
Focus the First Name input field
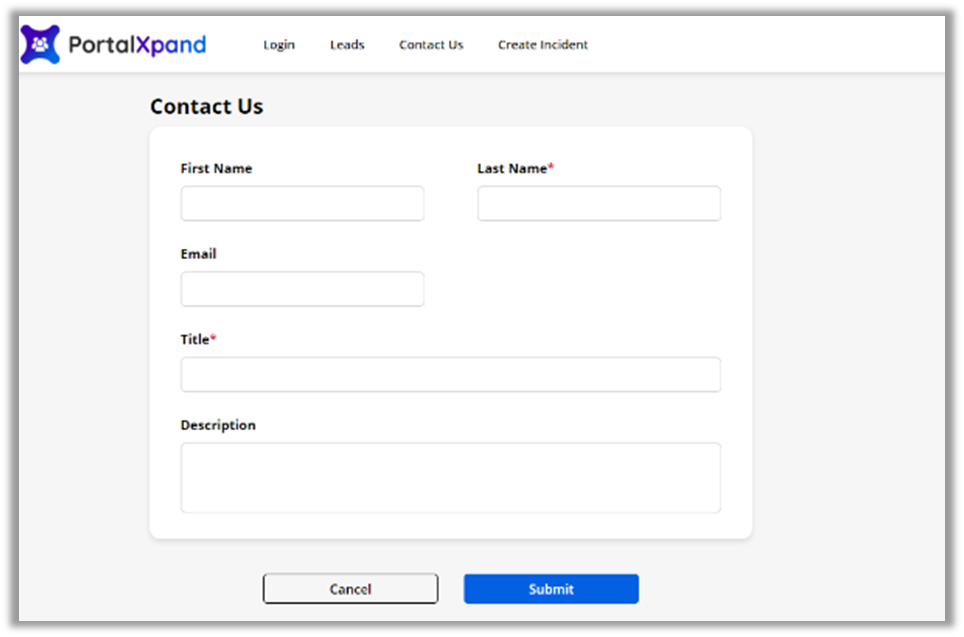point(302,203)
